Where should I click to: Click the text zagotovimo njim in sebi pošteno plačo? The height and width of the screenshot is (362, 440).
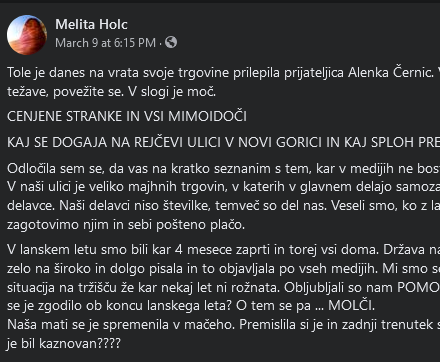point(126,225)
